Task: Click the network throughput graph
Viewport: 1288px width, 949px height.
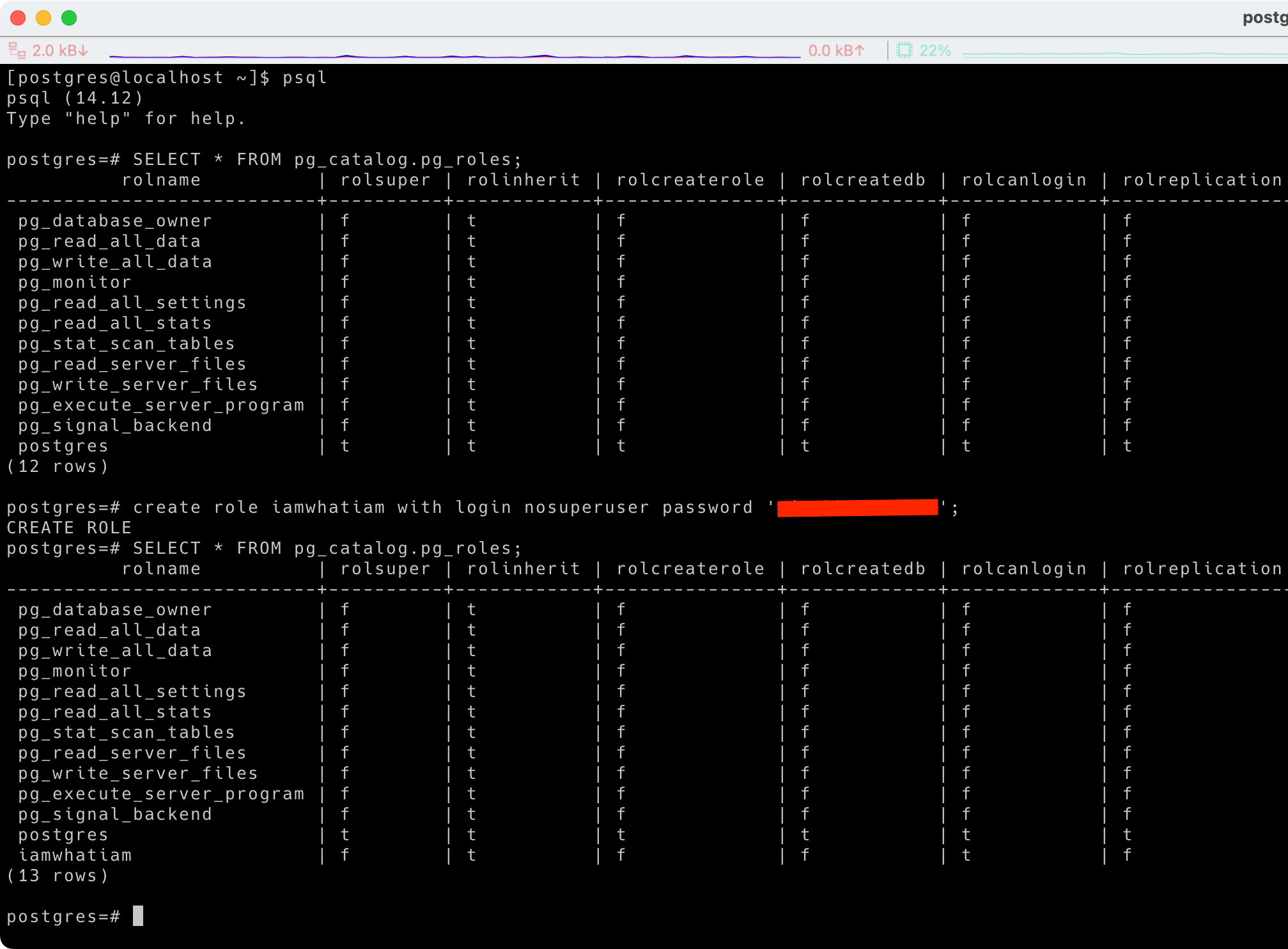Action: point(454,56)
